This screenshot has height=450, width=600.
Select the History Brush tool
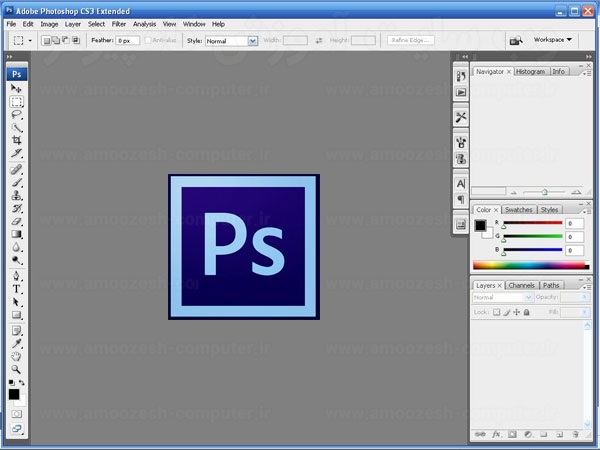point(16,209)
